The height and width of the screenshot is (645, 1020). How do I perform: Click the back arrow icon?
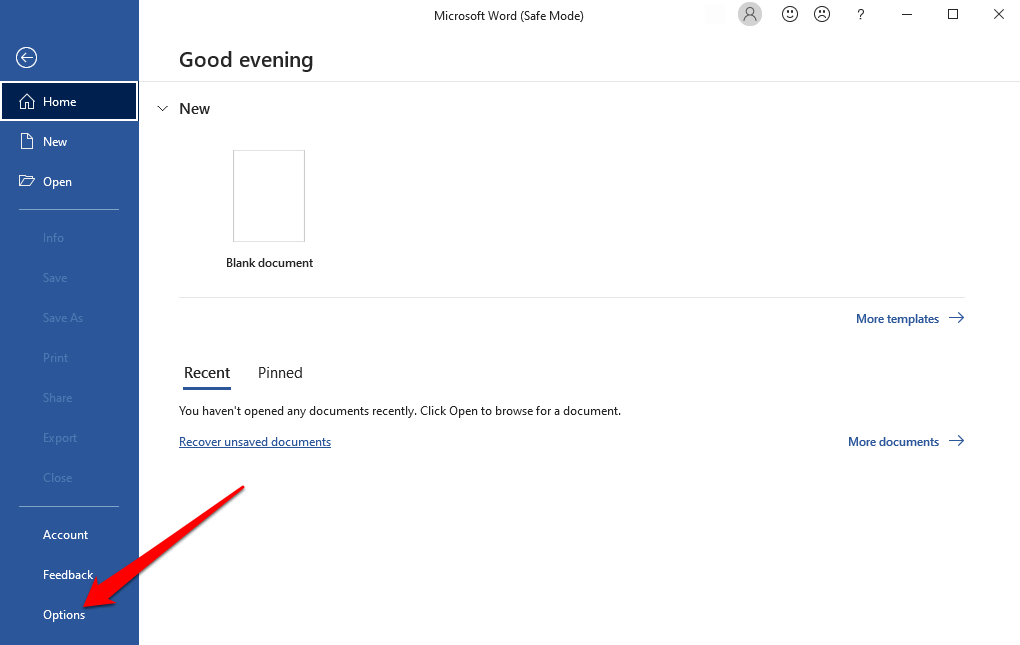27,58
